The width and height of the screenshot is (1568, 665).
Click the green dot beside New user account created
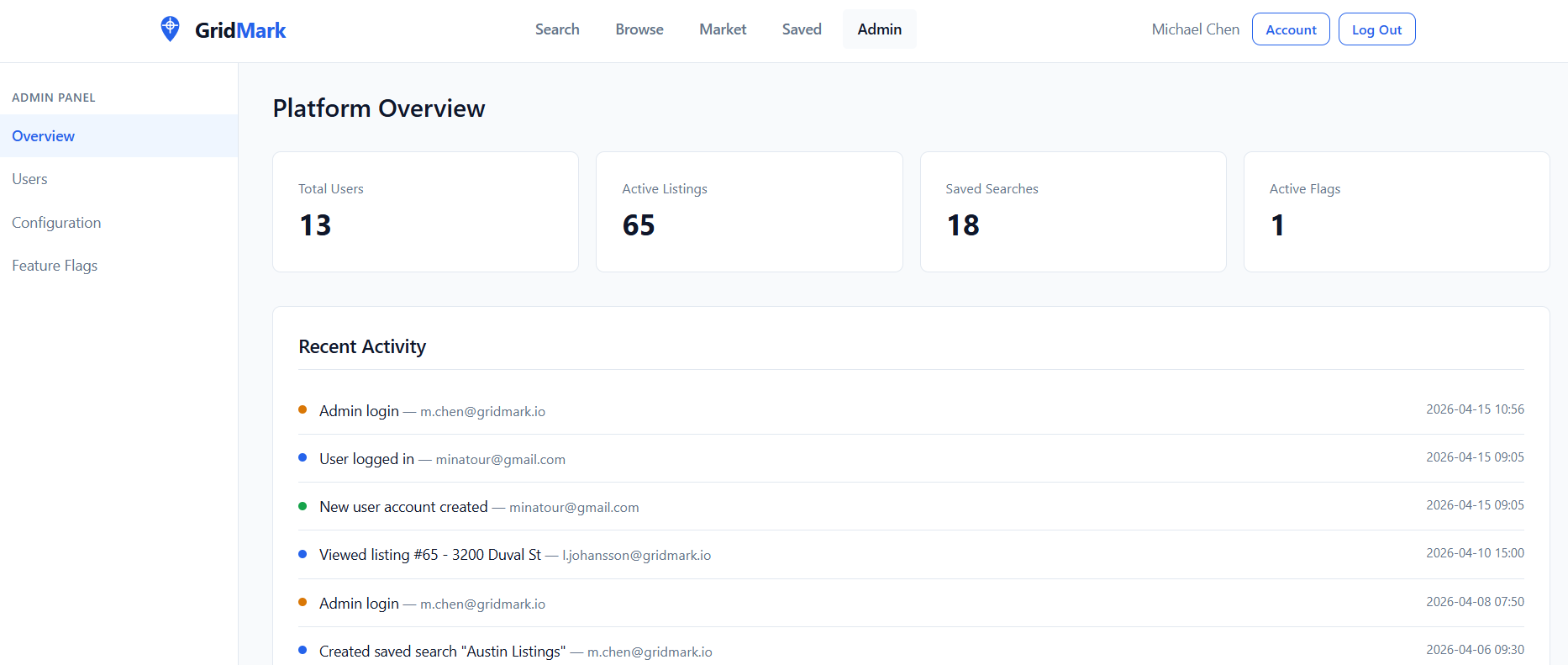click(303, 506)
